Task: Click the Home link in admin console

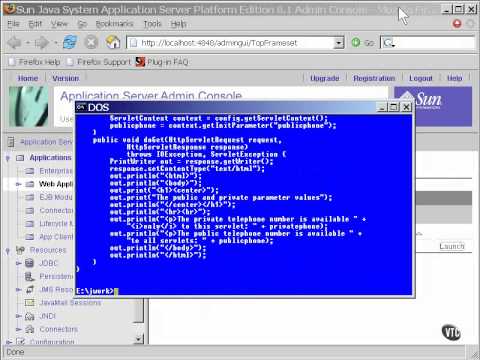Action: pyautogui.click(x=28, y=78)
